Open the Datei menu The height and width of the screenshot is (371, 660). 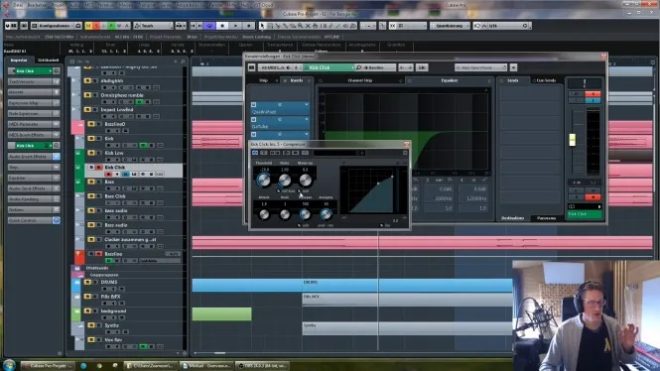click(17, 5)
